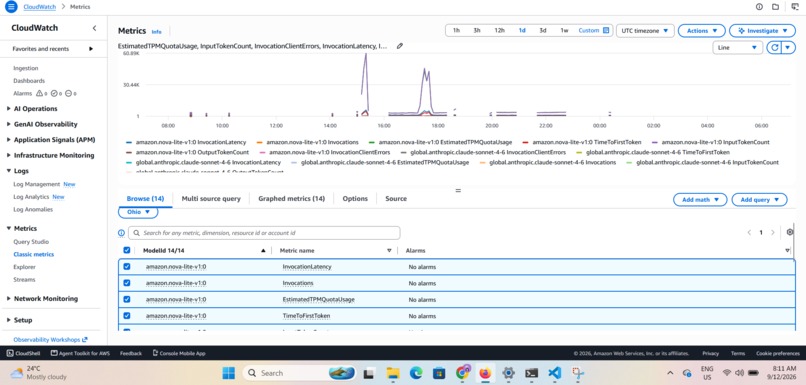Open Firefox from the taskbar

click(485, 373)
